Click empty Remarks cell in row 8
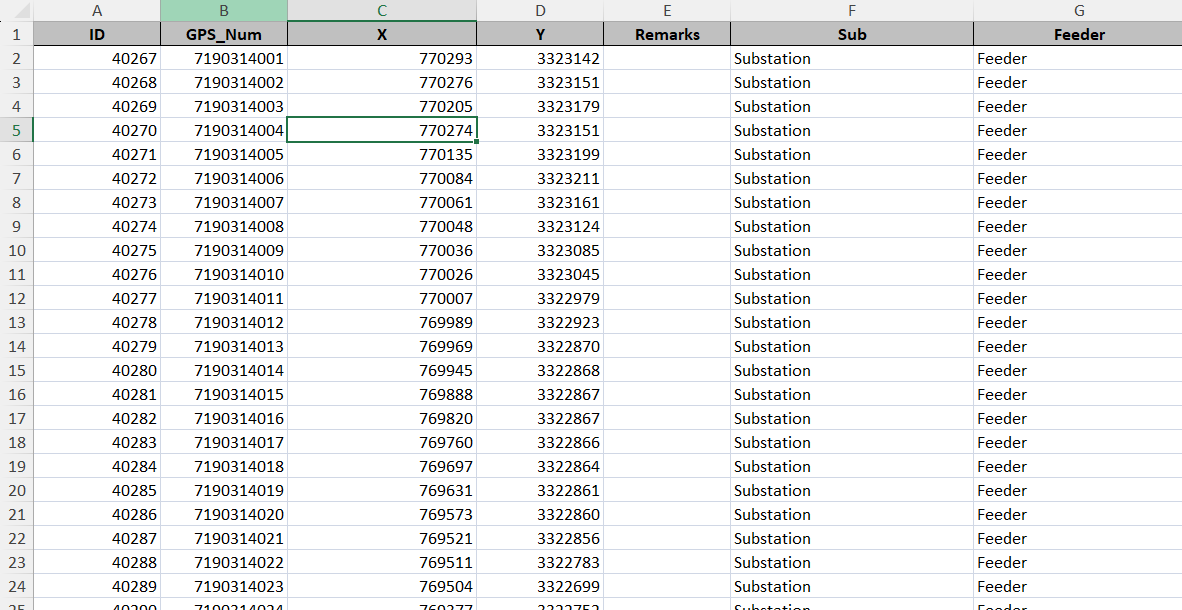Screen dimensions: 1182x610 (x=667, y=203)
